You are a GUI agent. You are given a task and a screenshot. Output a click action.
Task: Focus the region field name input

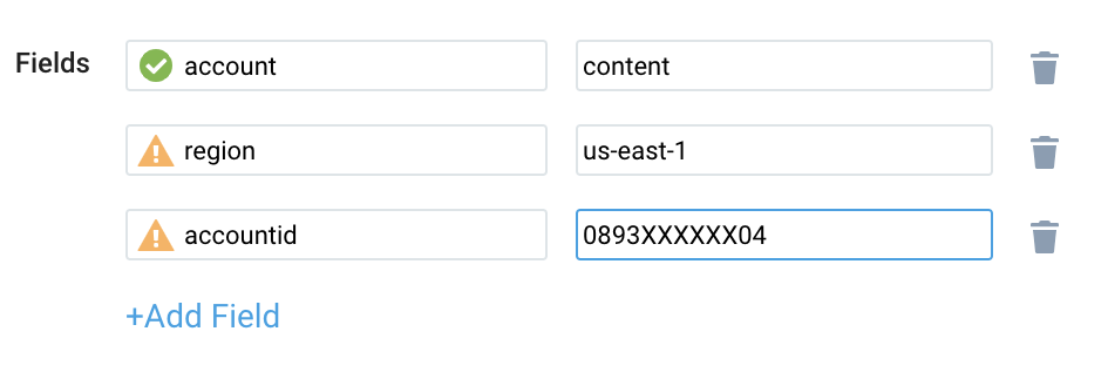(x=336, y=150)
